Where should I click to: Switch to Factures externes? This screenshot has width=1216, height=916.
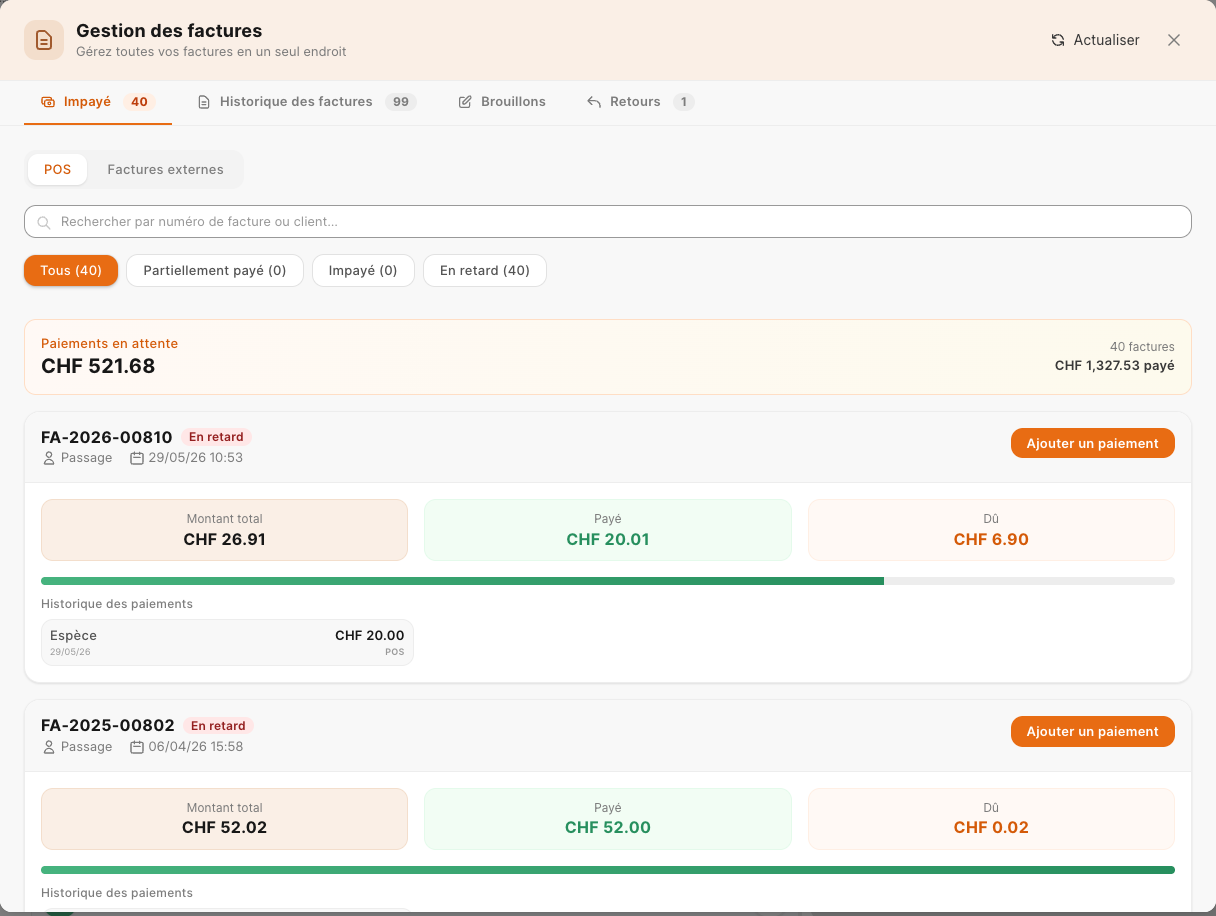point(166,170)
